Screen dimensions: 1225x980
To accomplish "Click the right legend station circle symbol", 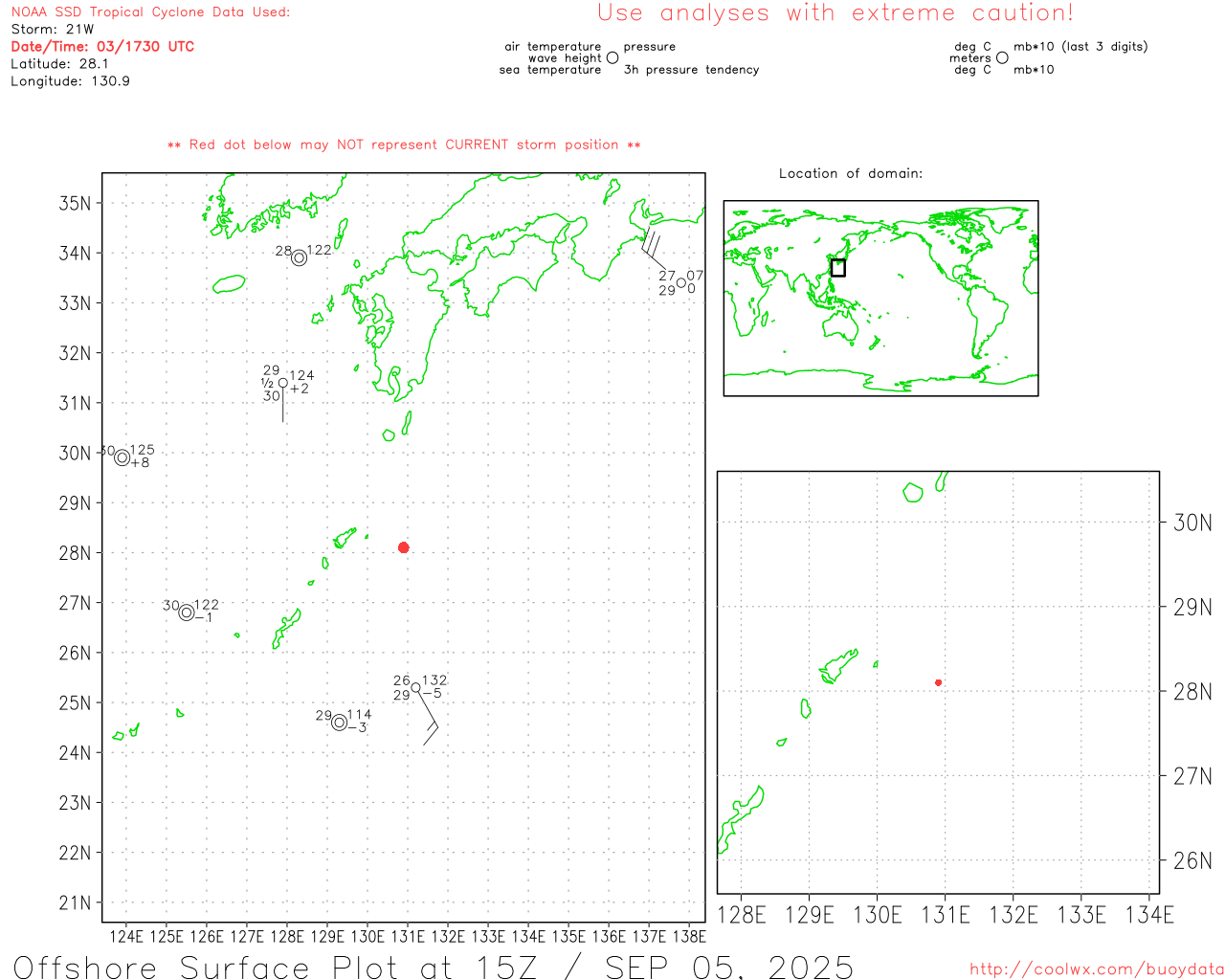I will tap(1002, 57).
